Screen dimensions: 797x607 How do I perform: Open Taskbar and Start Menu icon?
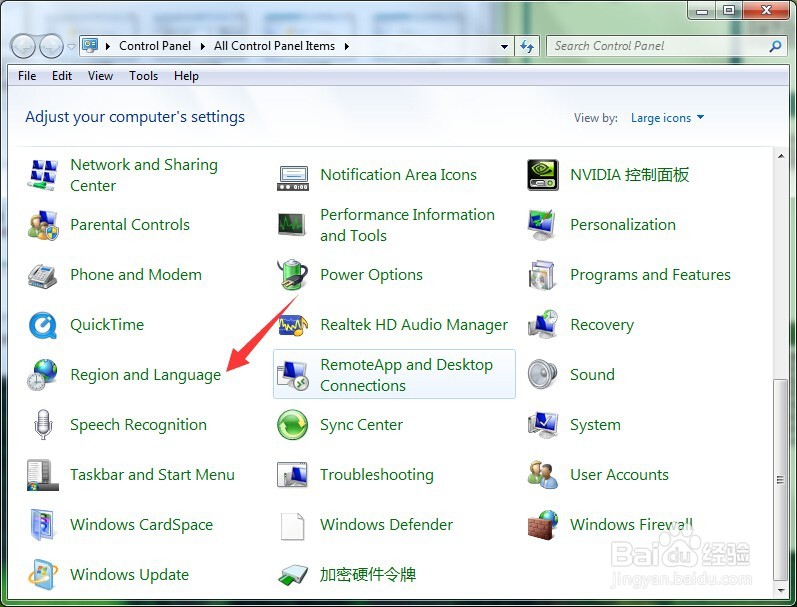(x=43, y=475)
